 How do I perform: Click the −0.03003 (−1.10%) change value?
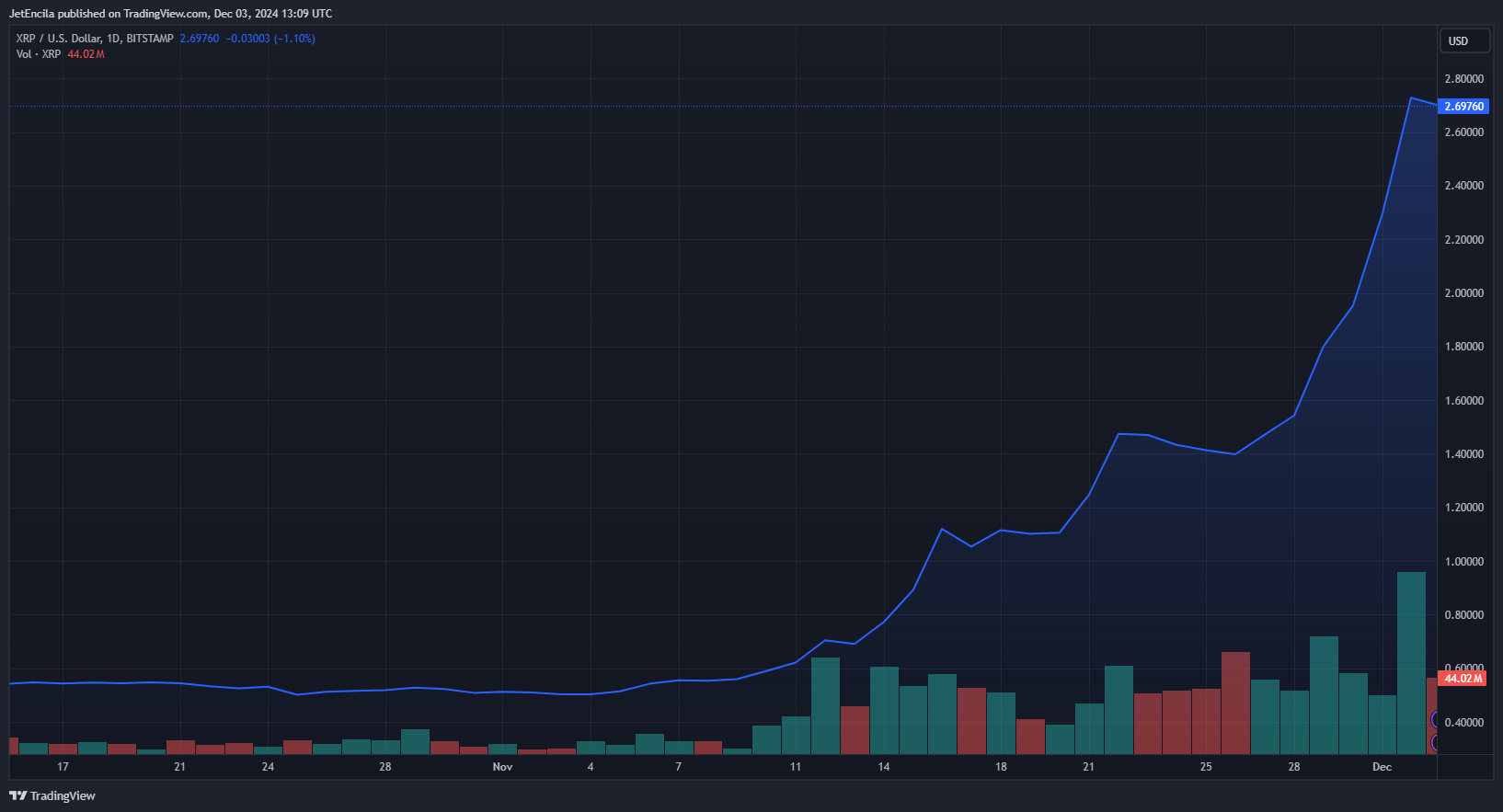tap(270, 39)
